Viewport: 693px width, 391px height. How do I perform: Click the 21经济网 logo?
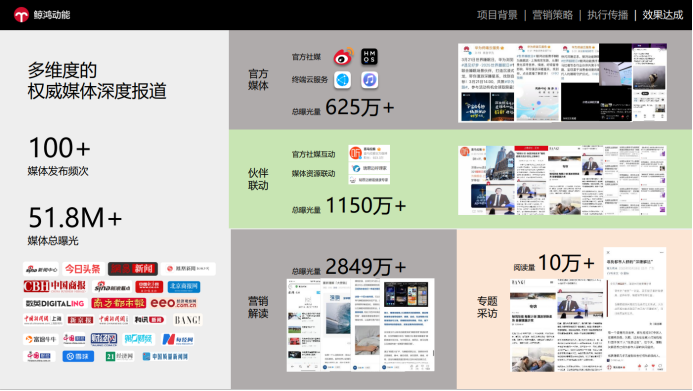coord(119,356)
